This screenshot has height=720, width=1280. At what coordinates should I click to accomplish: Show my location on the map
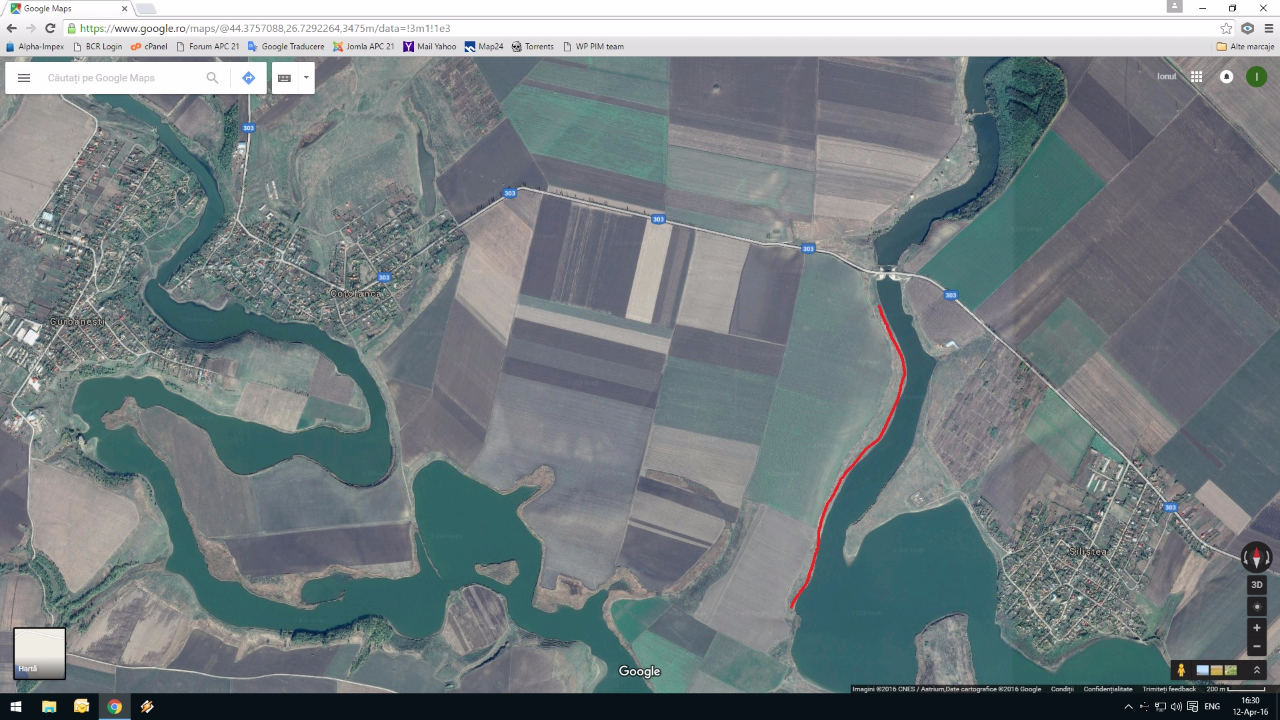pos(1257,607)
